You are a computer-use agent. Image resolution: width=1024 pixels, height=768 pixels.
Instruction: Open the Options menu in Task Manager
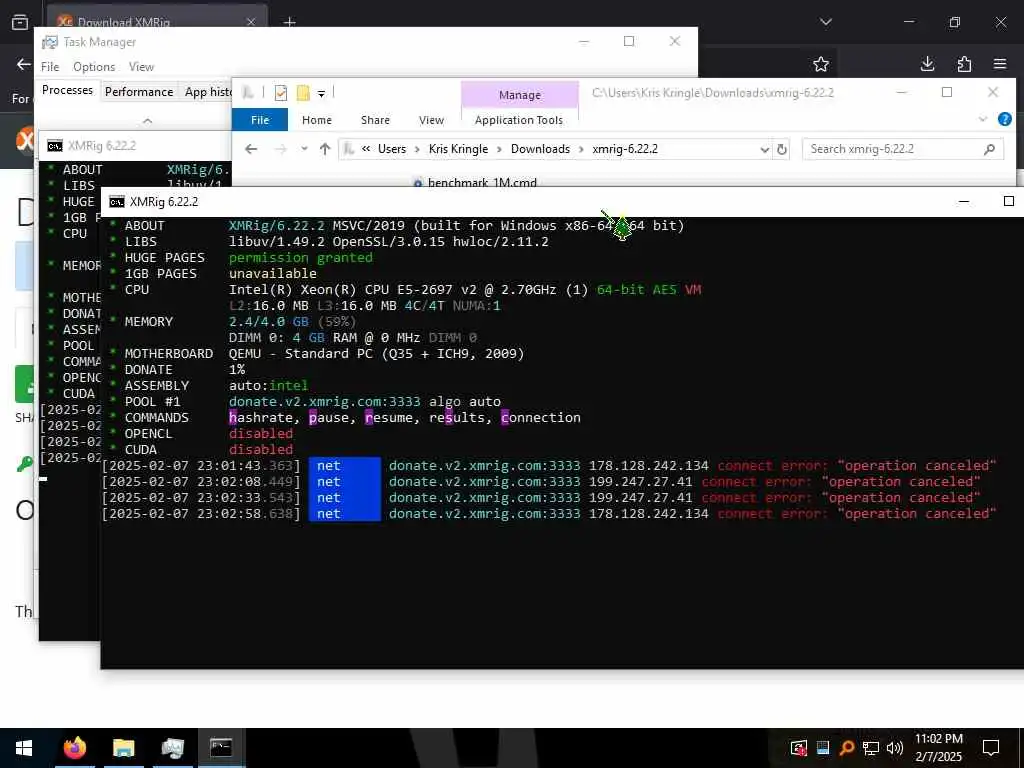pos(94,67)
